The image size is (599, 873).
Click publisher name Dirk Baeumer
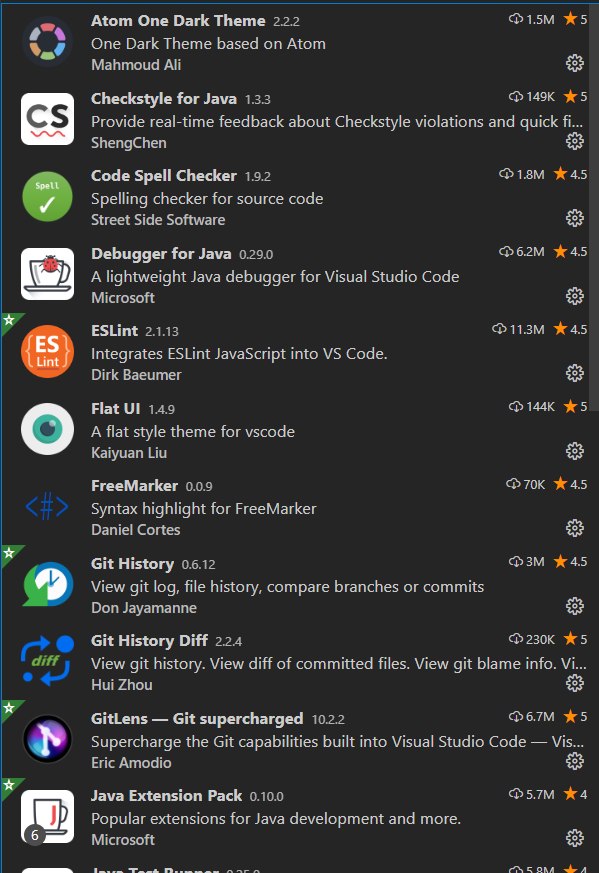[136, 375]
